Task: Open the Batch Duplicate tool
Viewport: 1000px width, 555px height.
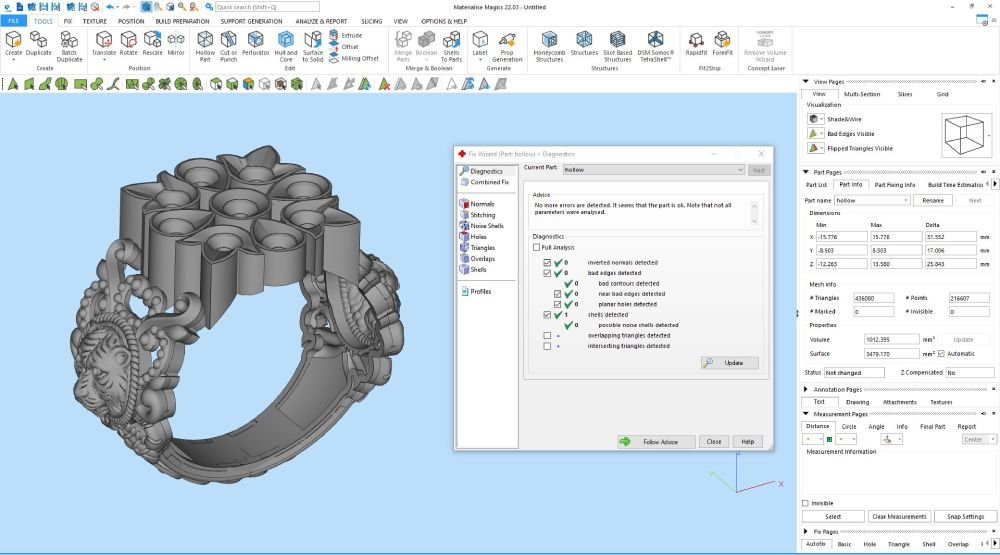Action: (69, 47)
